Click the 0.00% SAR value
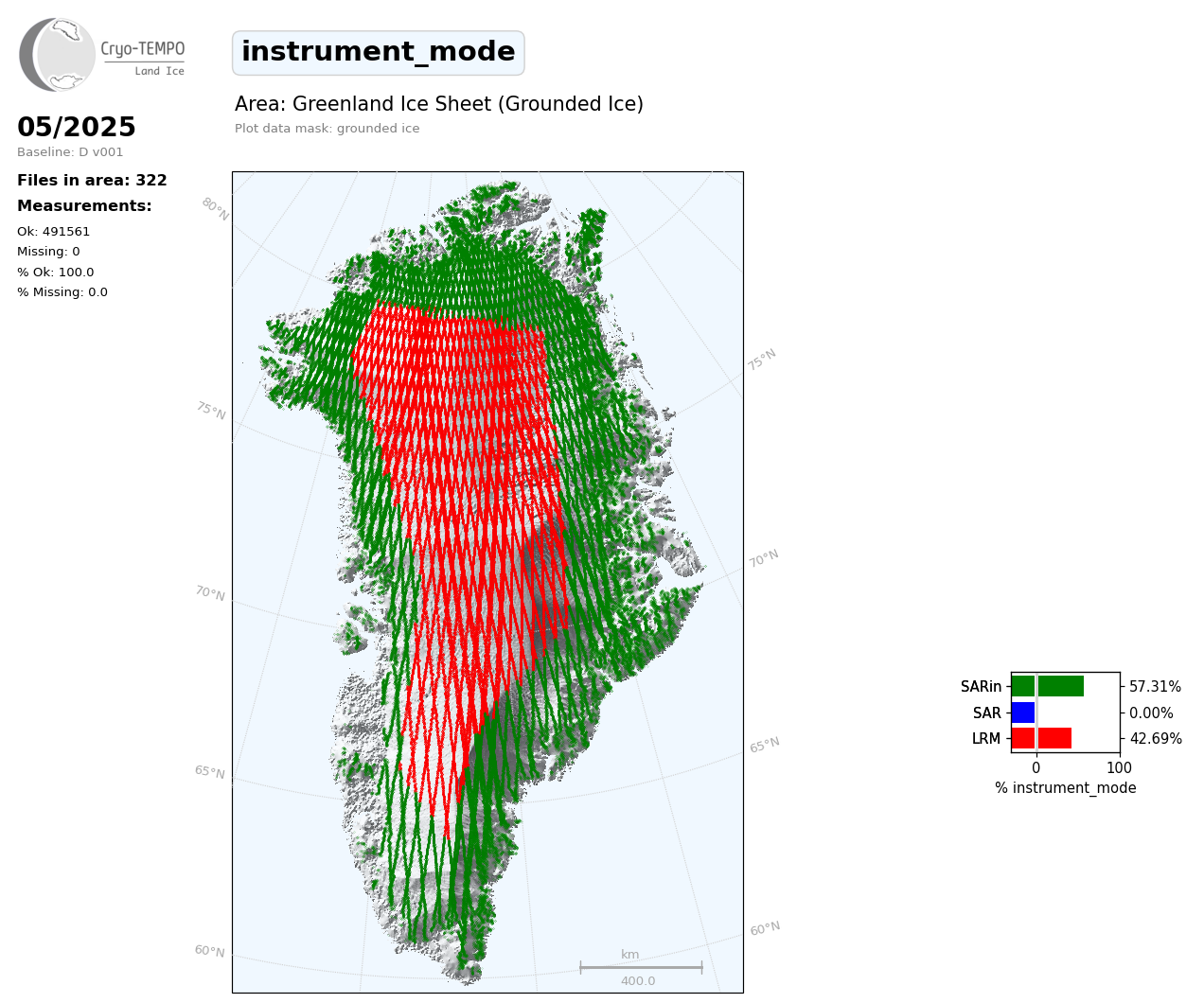This screenshot has height=1003, width=1204. (x=1151, y=713)
